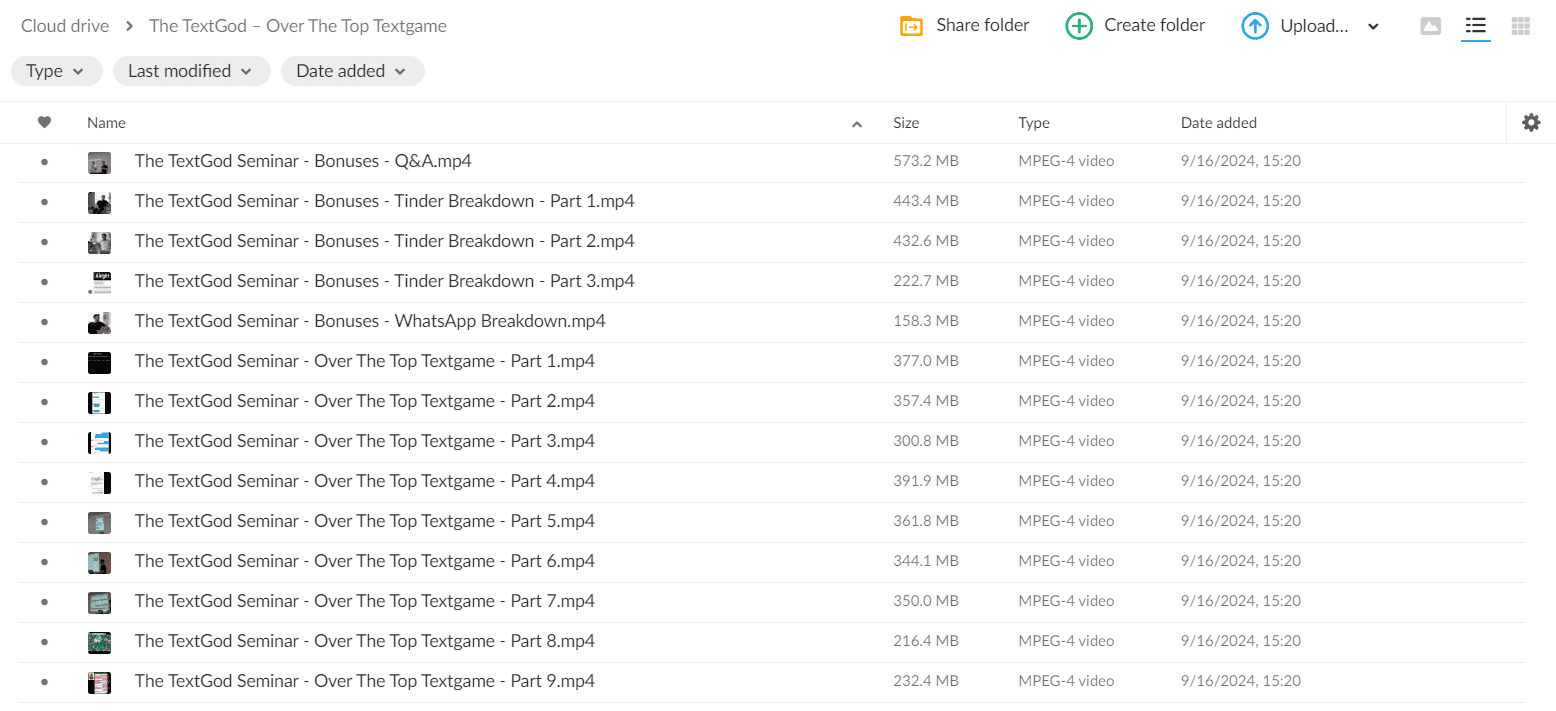Select Over The Top Textgame - Part 4.mp4
The width and height of the screenshot is (1556, 711).
365,481
